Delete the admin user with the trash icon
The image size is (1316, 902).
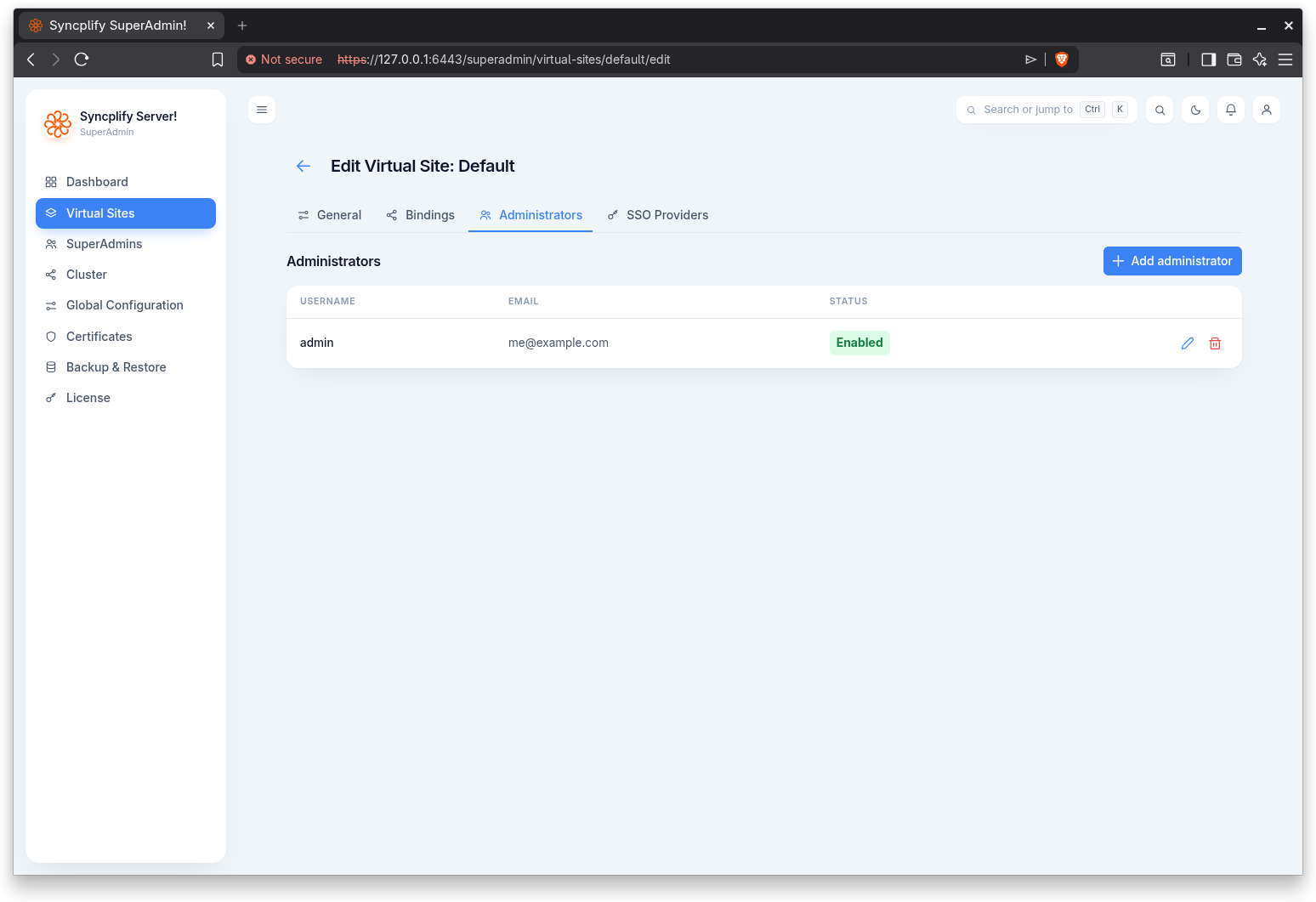coord(1215,343)
